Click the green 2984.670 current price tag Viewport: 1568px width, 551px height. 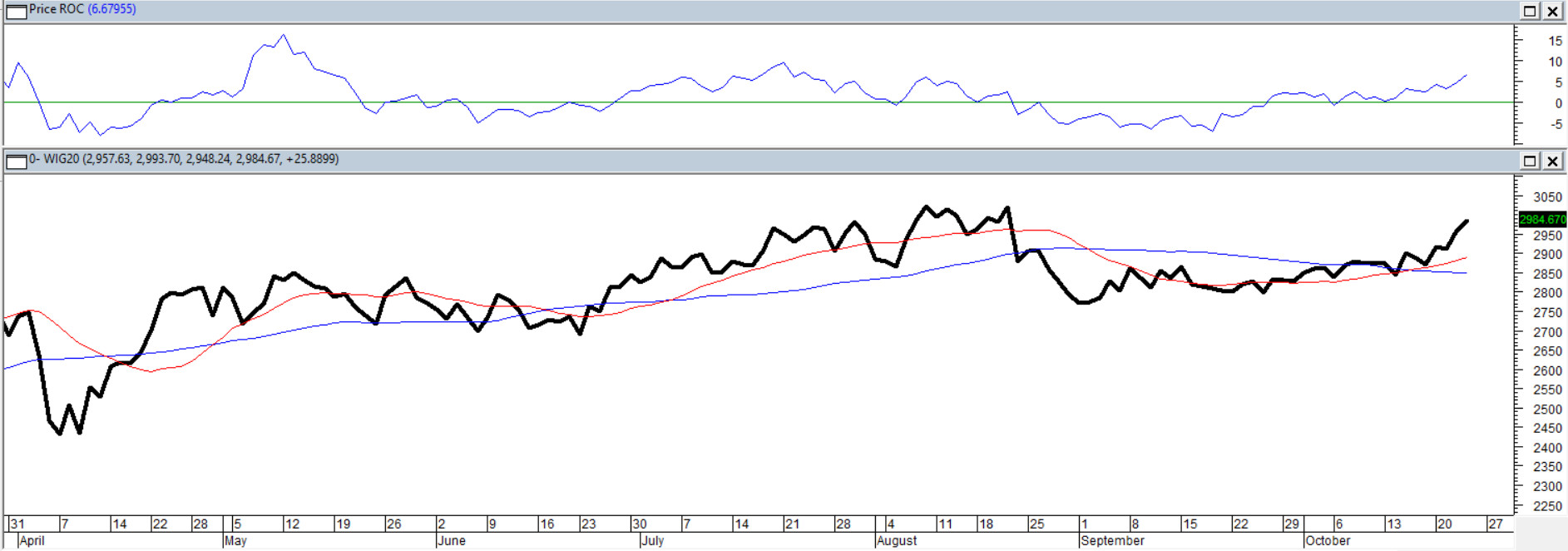point(1542,220)
